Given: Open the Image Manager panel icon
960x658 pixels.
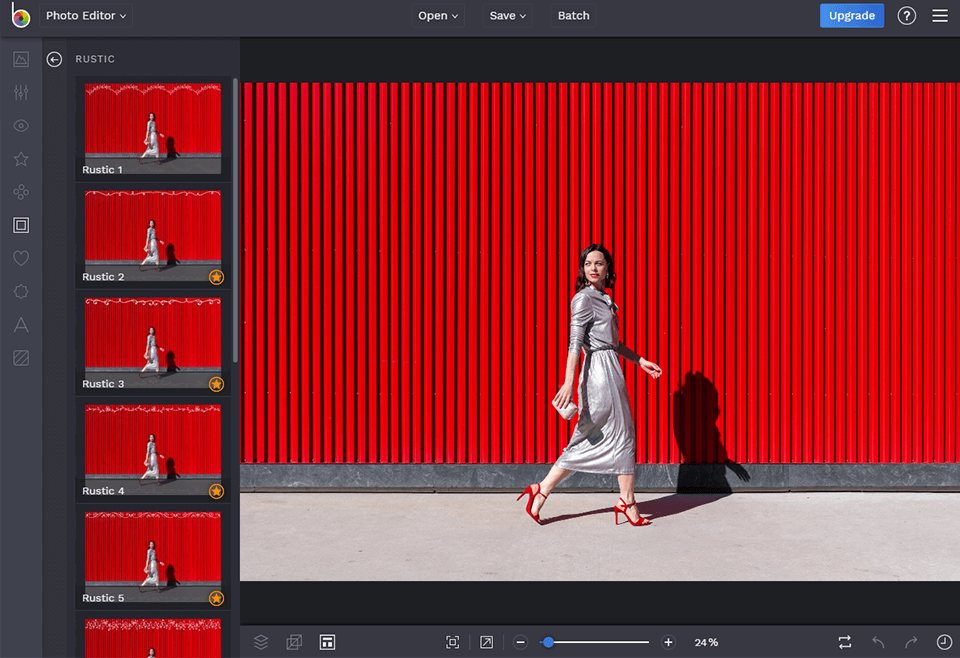Looking at the screenshot, I should 21,59.
